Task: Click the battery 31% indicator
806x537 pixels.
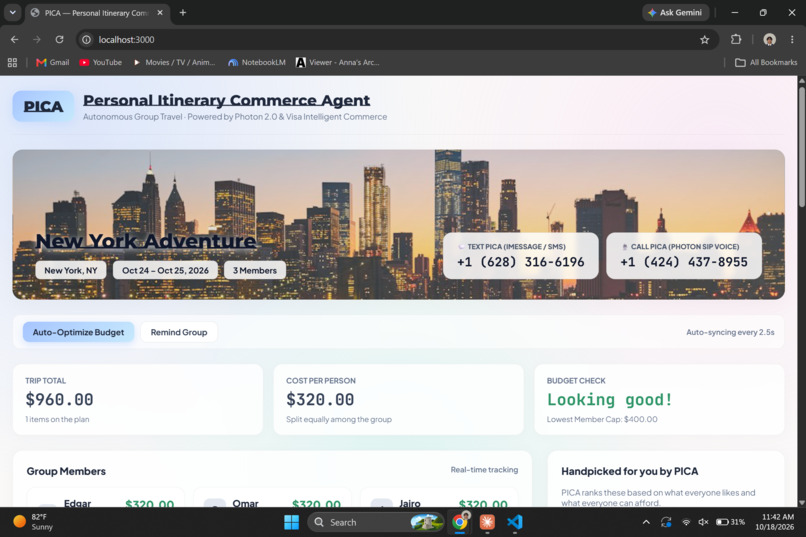Action: coord(730,522)
